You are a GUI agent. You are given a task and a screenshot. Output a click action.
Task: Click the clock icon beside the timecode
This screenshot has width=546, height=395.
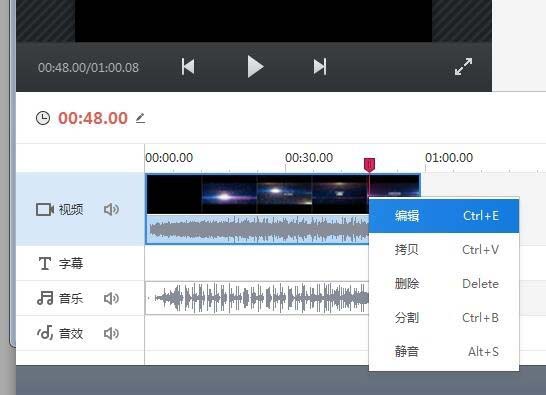pos(43,118)
